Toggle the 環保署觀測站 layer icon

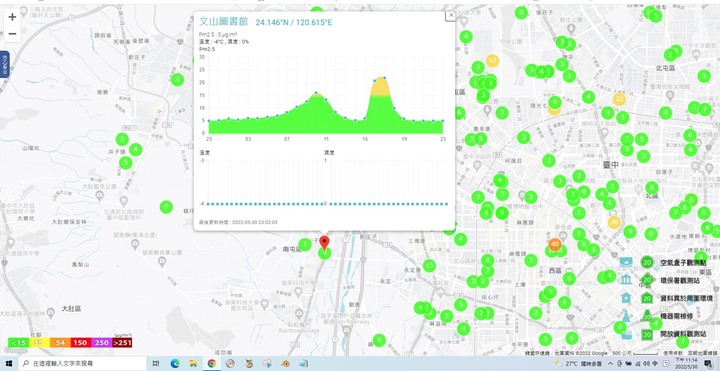coord(626,280)
